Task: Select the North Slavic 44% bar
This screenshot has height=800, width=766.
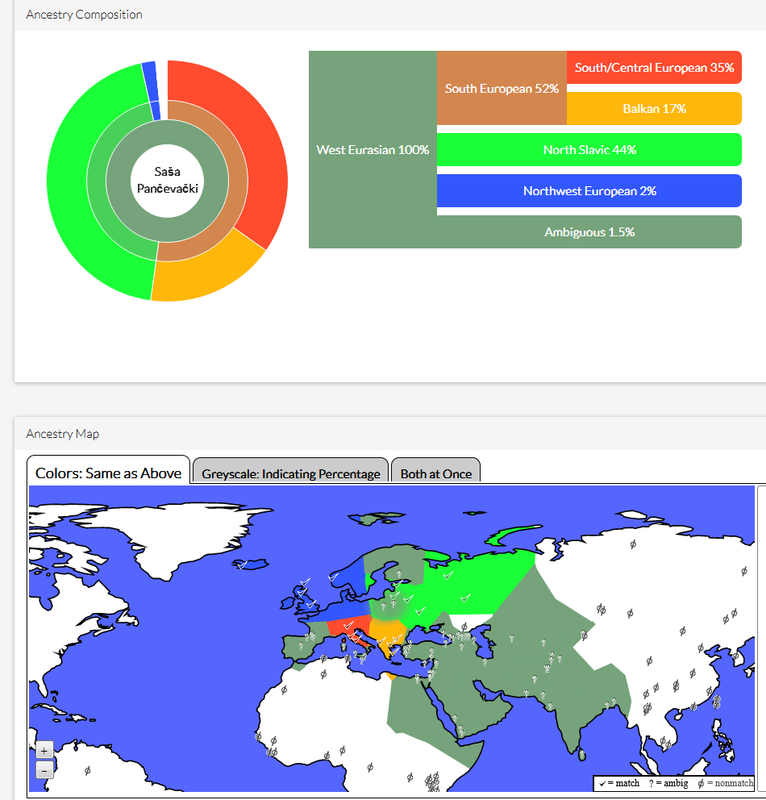Action: 589,149
